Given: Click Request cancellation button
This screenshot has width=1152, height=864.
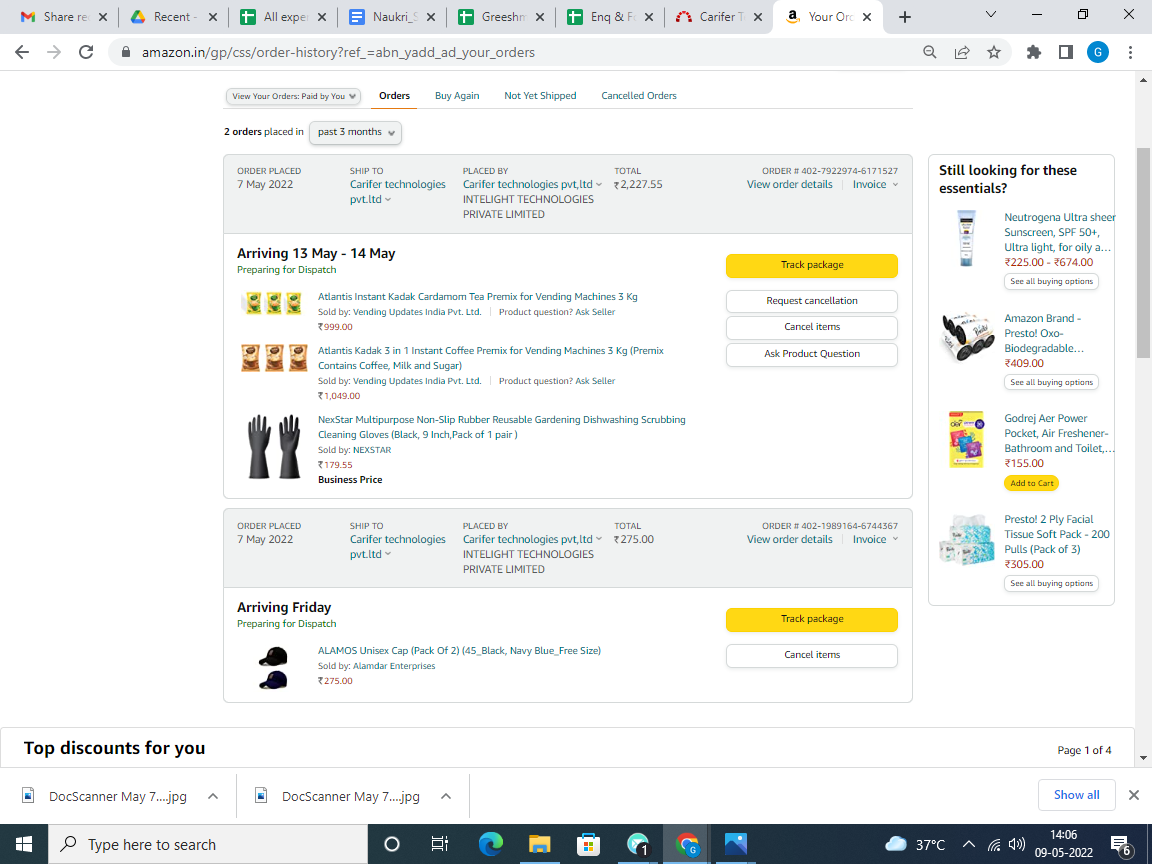Looking at the screenshot, I should (812, 300).
